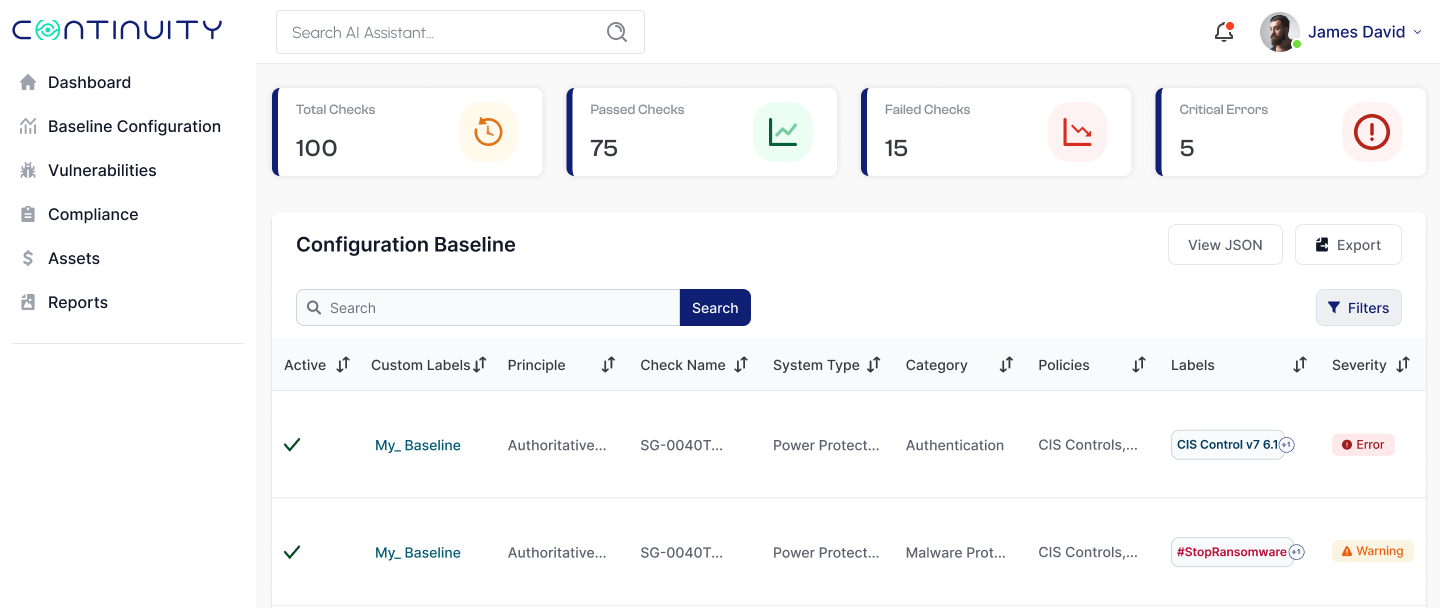Open the Filters panel
Image resolution: width=1440 pixels, height=608 pixels.
click(x=1358, y=308)
